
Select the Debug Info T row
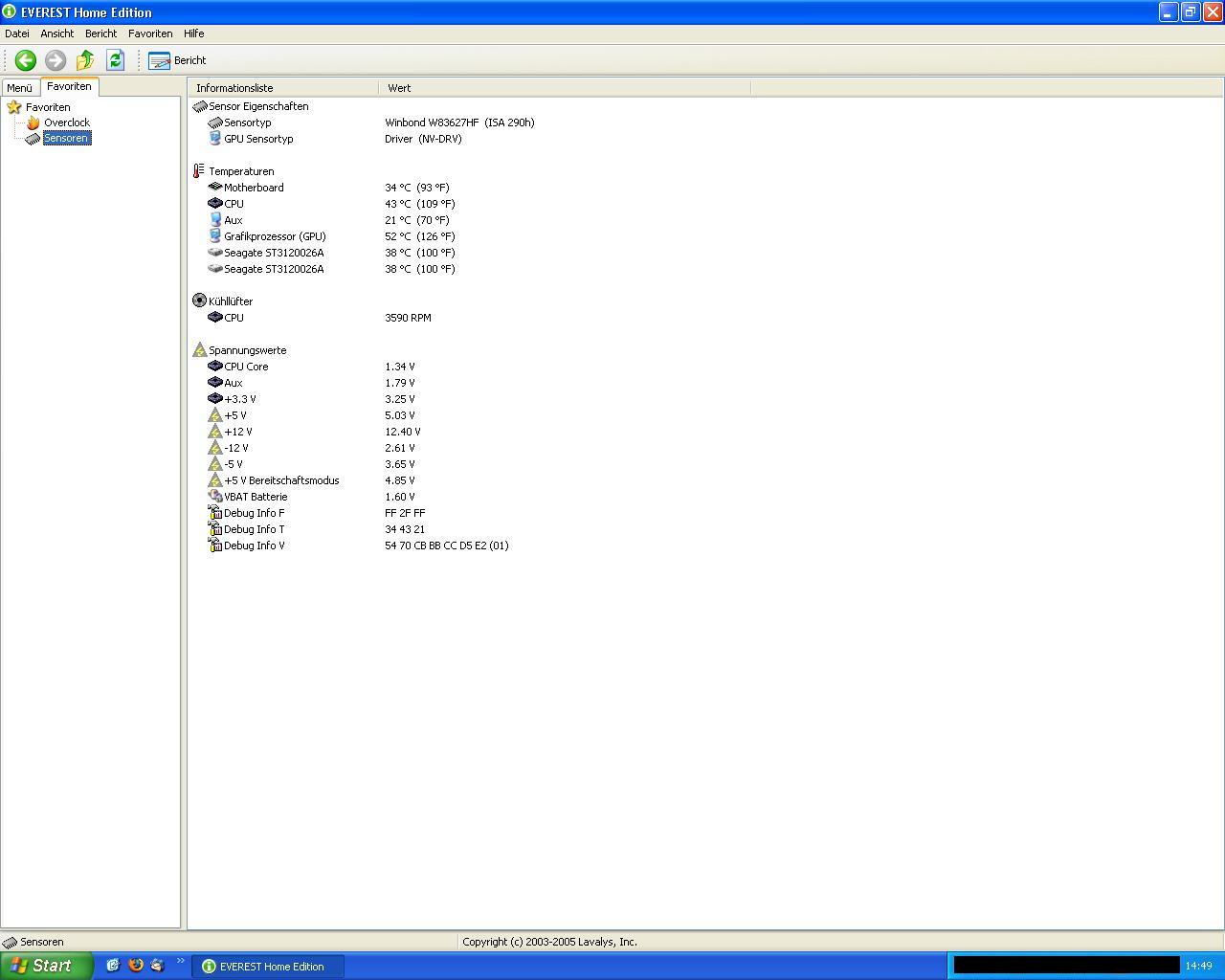point(254,529)
